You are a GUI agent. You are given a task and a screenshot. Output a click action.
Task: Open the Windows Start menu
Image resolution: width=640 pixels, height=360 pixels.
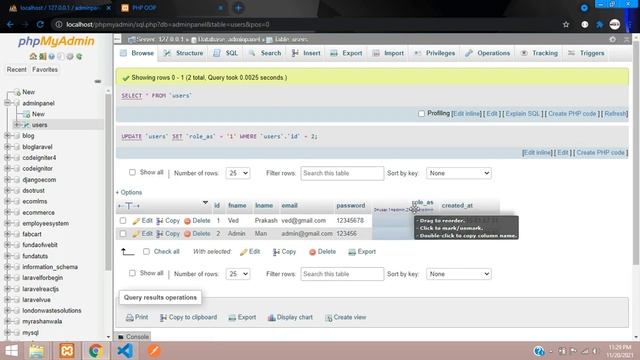(x=11, y=351)
